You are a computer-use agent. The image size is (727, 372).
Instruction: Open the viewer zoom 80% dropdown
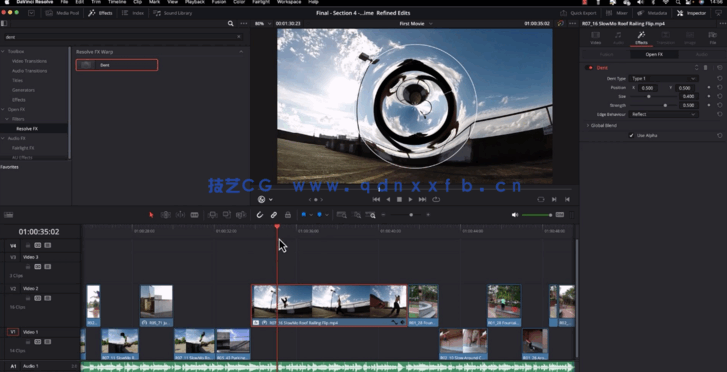[262, 23]
